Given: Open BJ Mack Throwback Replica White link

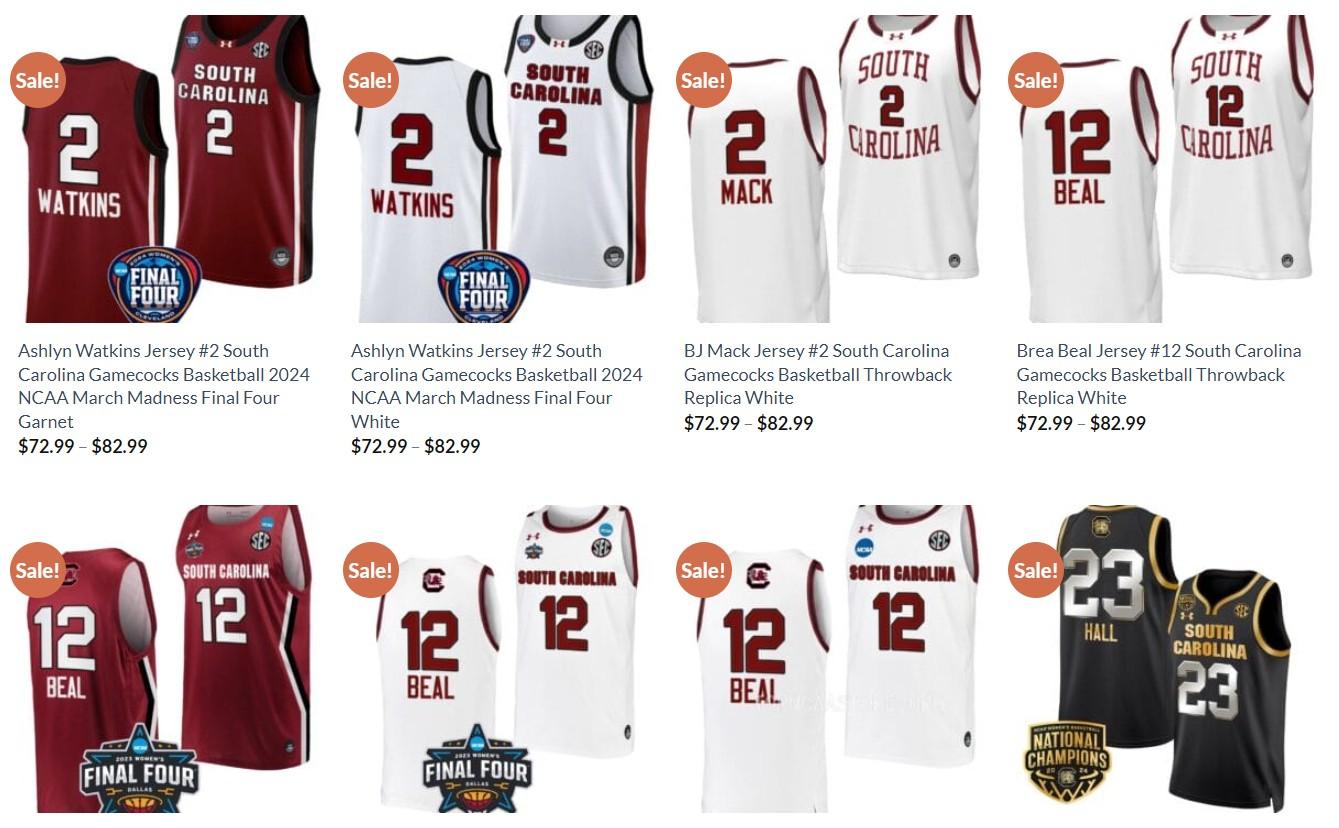Looking at the screenshot, I should point(818,374).
